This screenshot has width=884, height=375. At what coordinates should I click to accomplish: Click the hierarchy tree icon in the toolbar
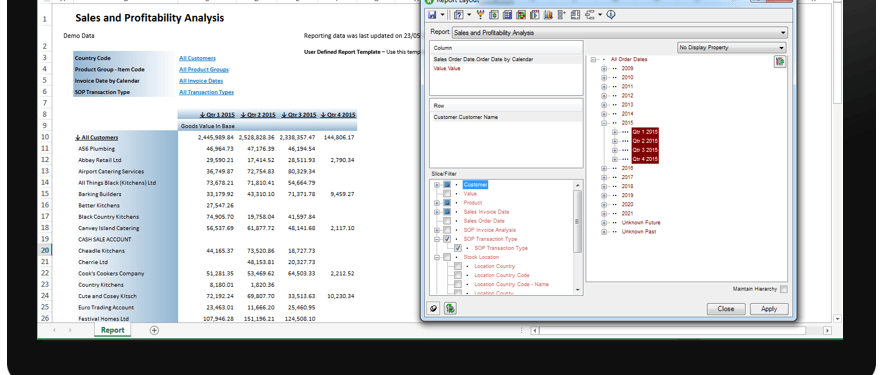click(590, 15)
